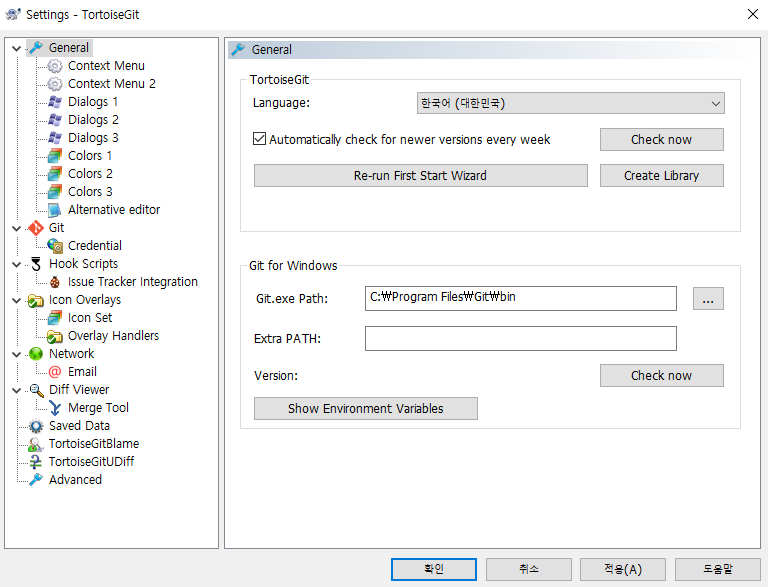This screenshot has height=587, width=768.
Task: Collapse the Network tree node
Action: [17, 354]
